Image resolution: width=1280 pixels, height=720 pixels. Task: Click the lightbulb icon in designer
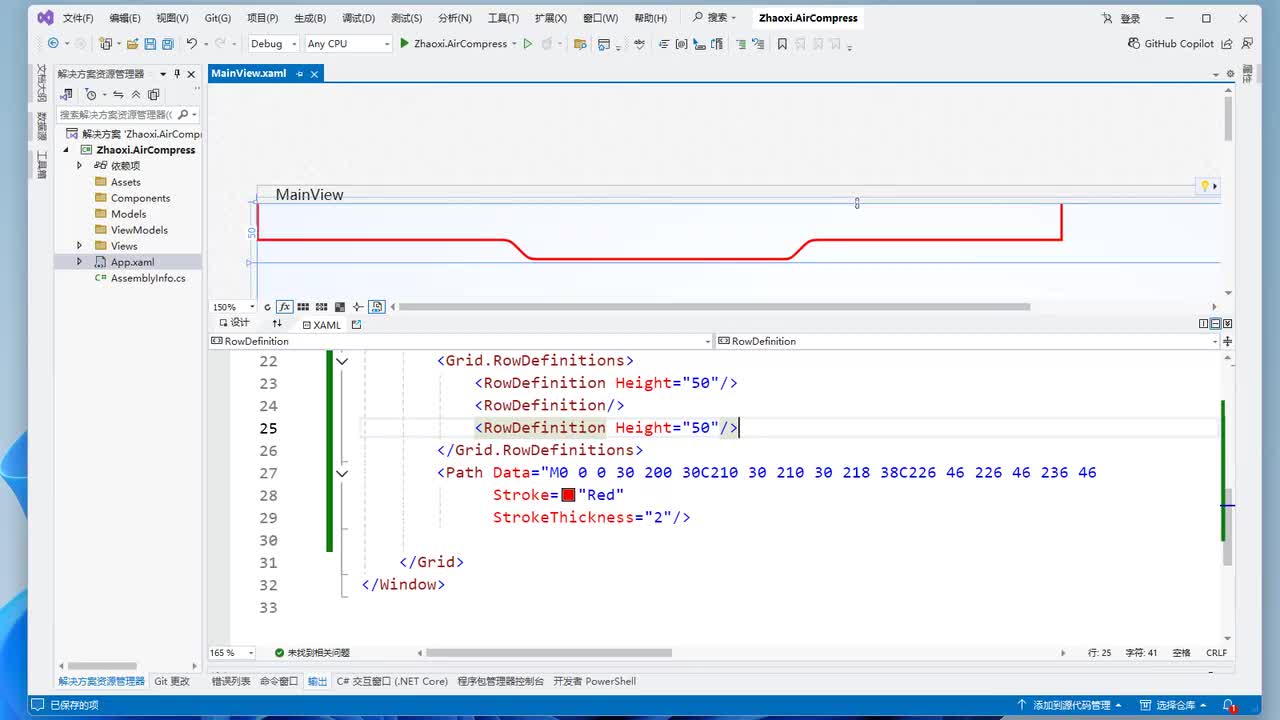point(1205,186)
